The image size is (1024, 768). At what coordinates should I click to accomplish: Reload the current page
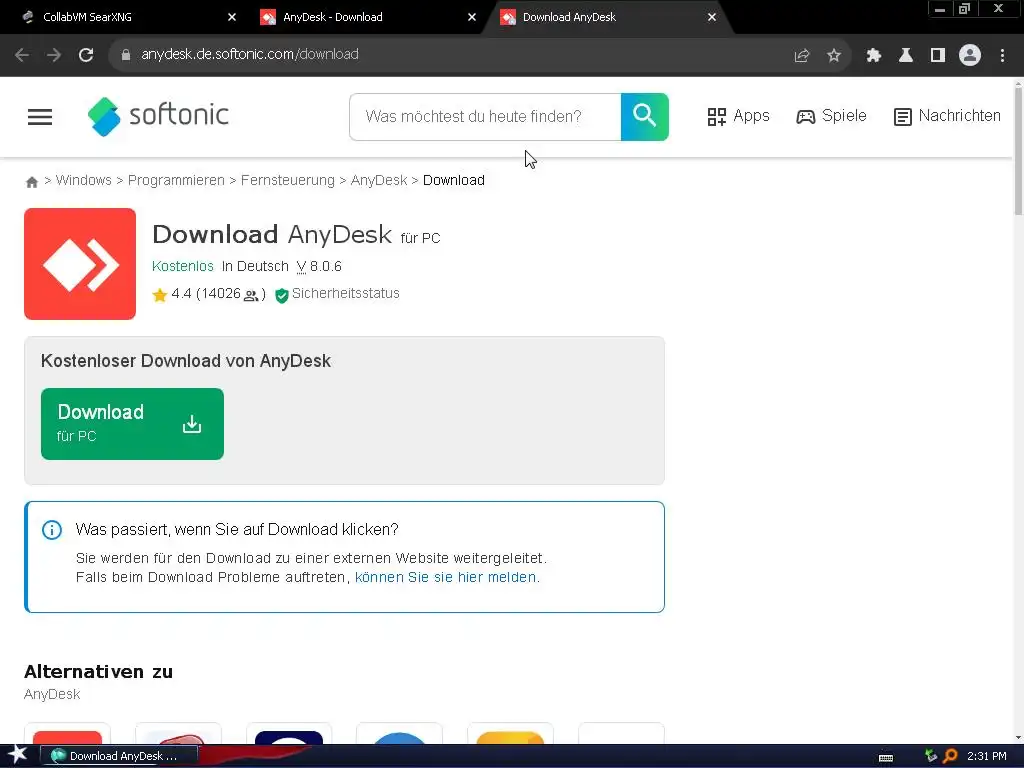coord(86,55)
